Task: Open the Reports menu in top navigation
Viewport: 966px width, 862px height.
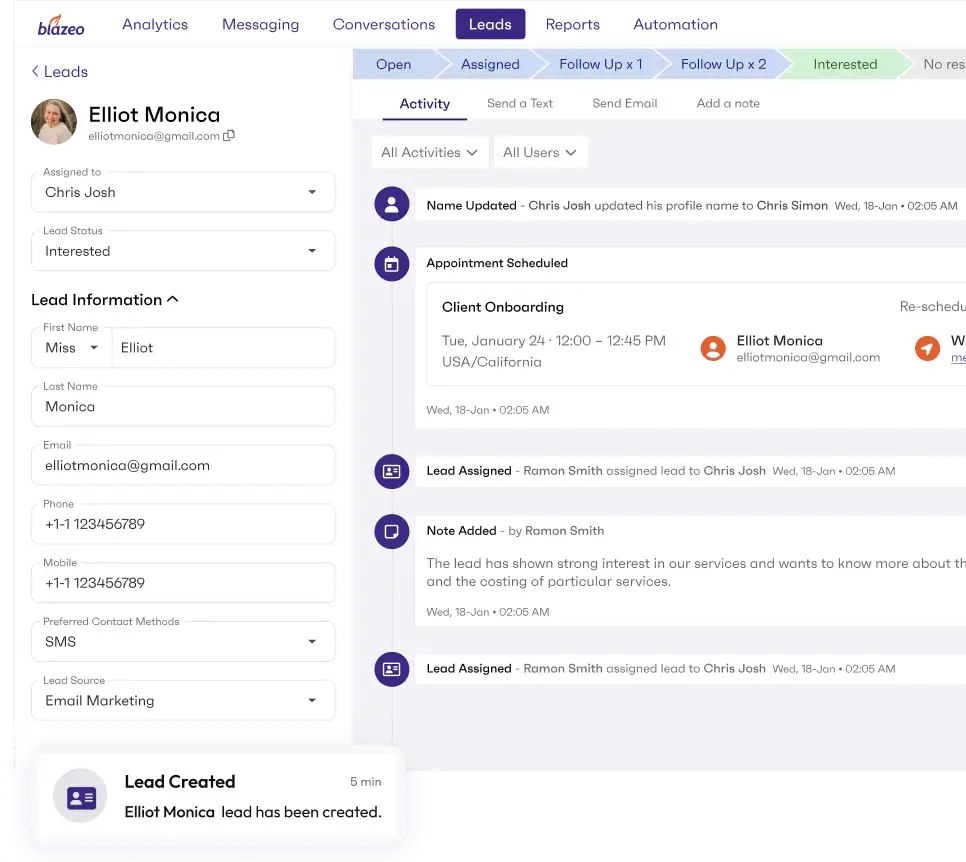Action: click(x=572, y=24)
